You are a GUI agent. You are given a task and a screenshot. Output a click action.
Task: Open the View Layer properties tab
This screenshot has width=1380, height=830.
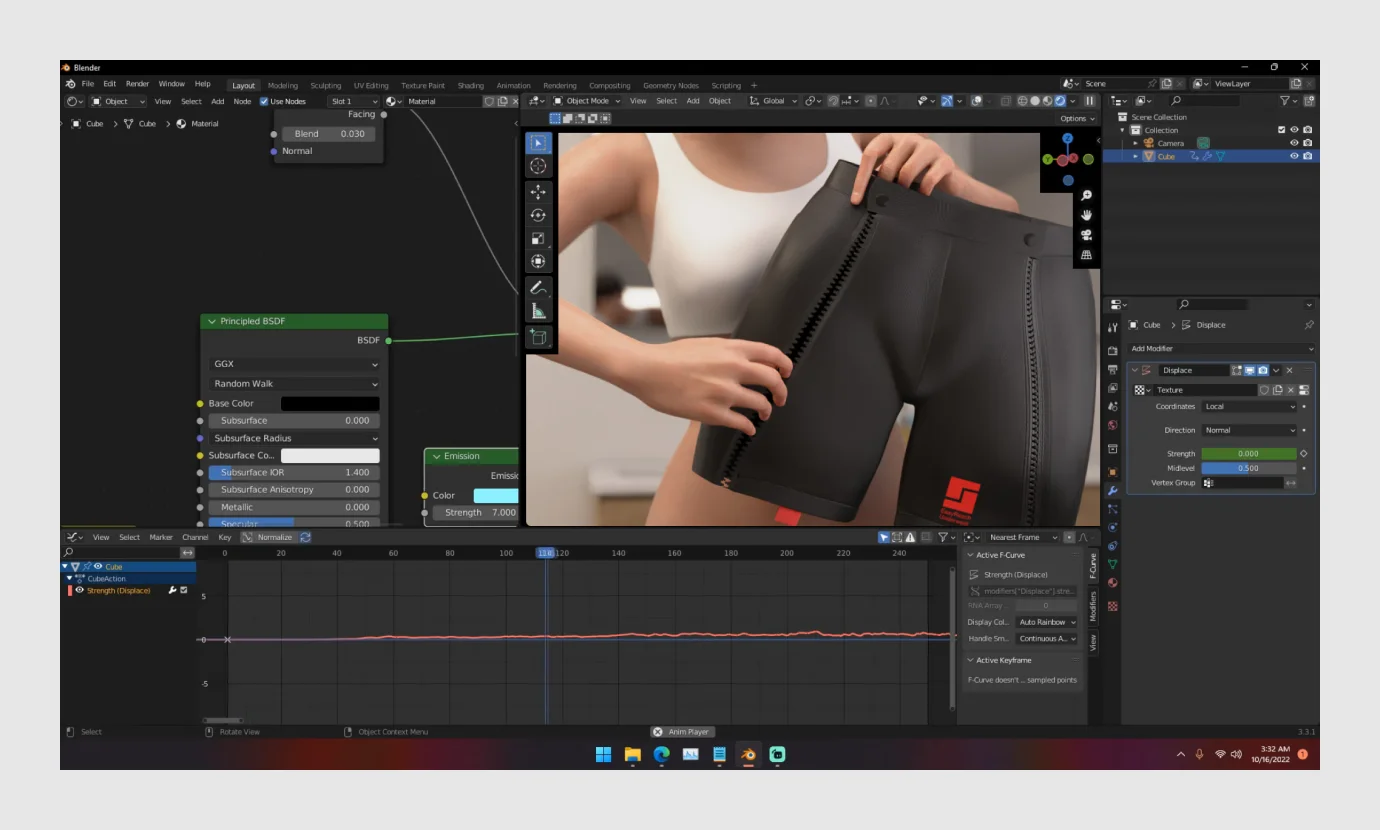1112,388
